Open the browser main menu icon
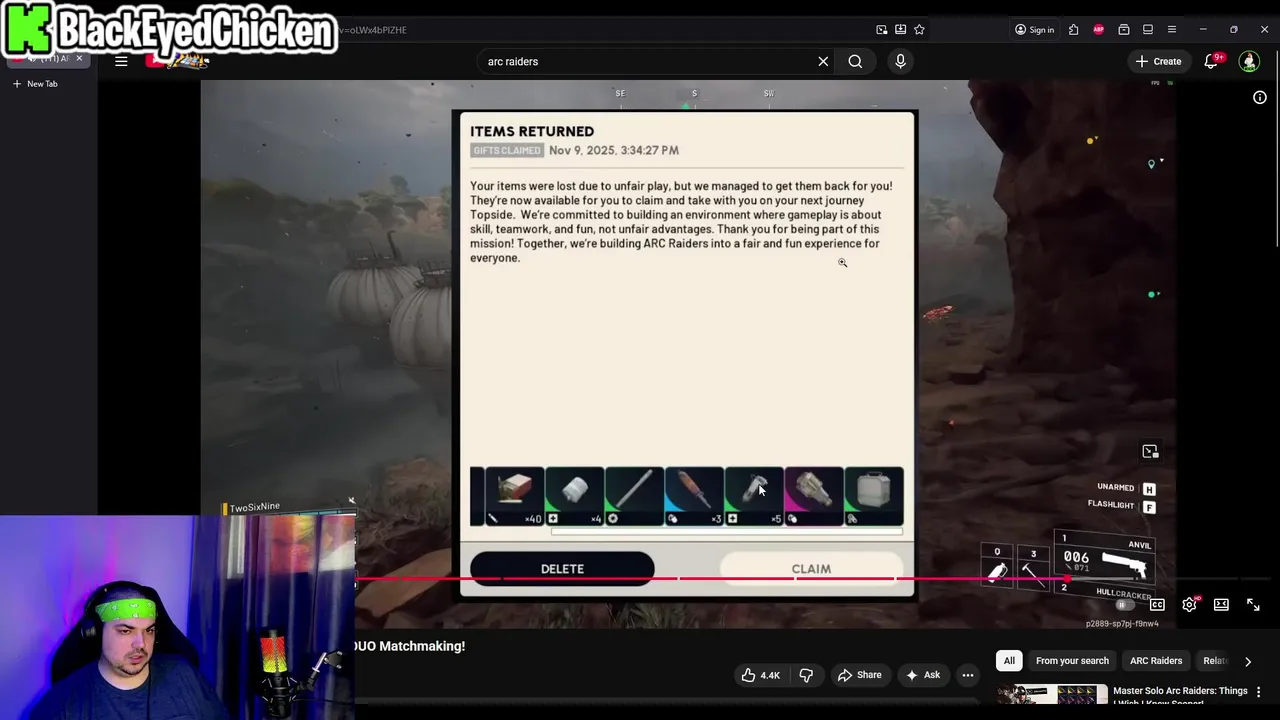 click(x=1172, y=30)
